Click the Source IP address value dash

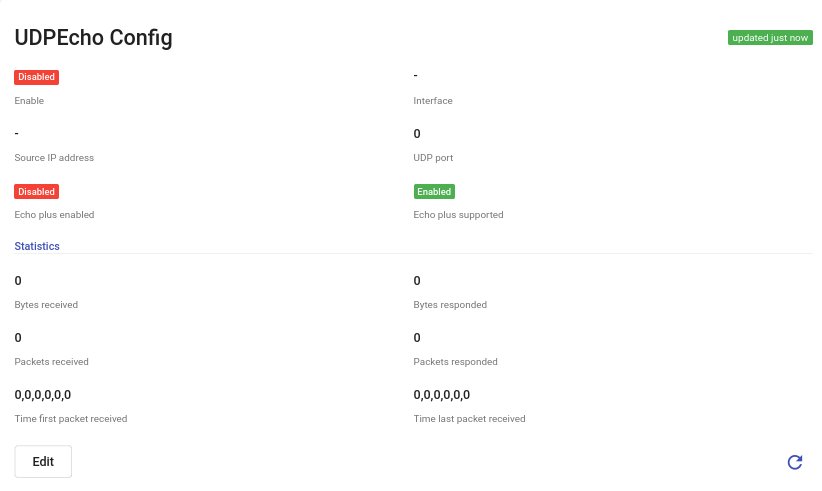pyautogui.click(x=18, y=134)
